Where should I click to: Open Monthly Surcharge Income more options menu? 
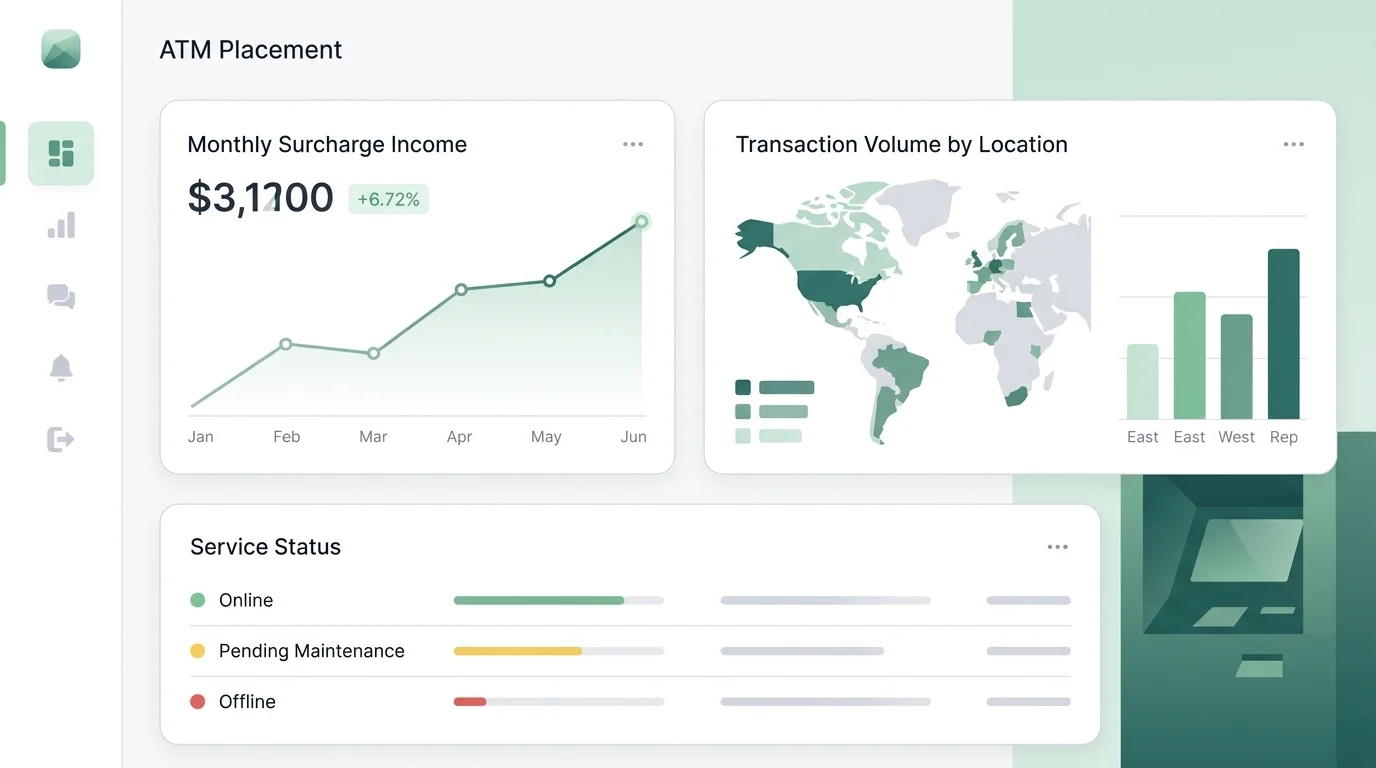click(633, 144)
